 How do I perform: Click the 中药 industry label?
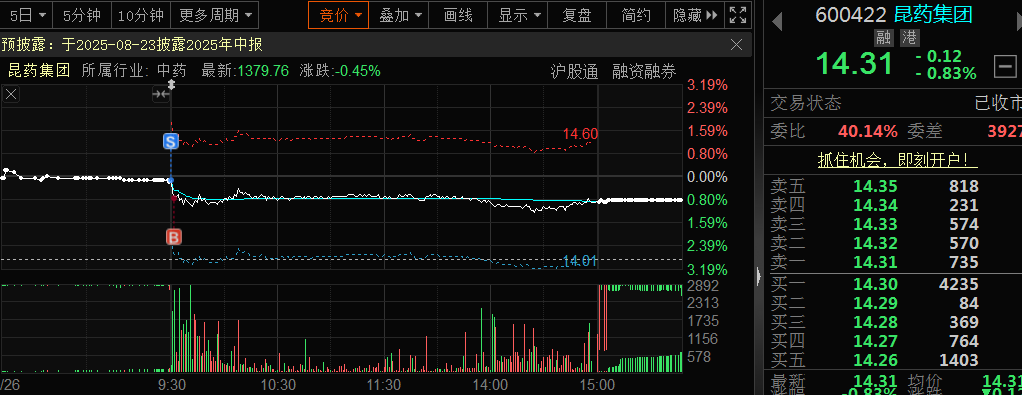171,70
